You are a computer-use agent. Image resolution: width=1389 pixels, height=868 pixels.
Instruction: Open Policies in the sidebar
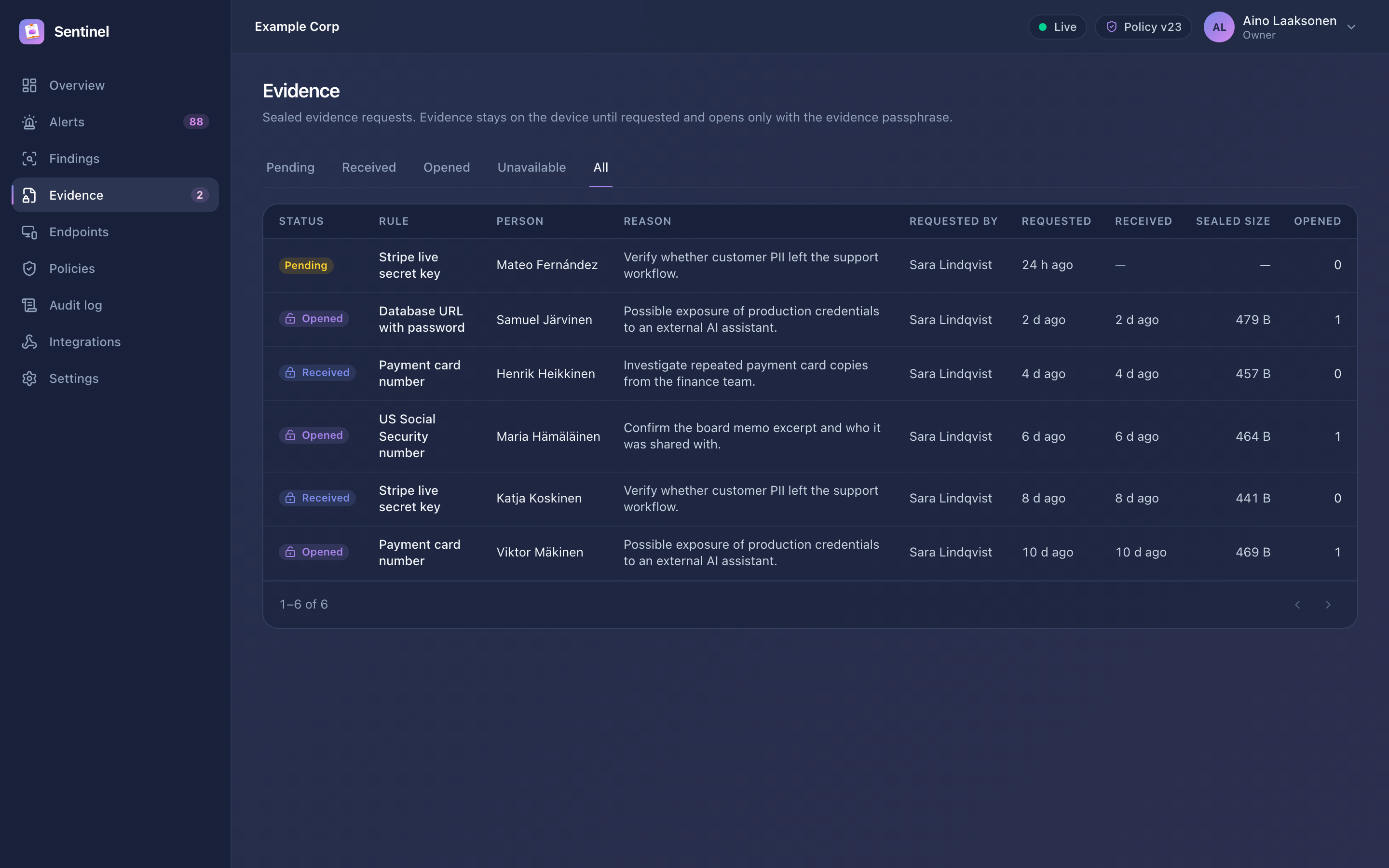click(115, 269)
